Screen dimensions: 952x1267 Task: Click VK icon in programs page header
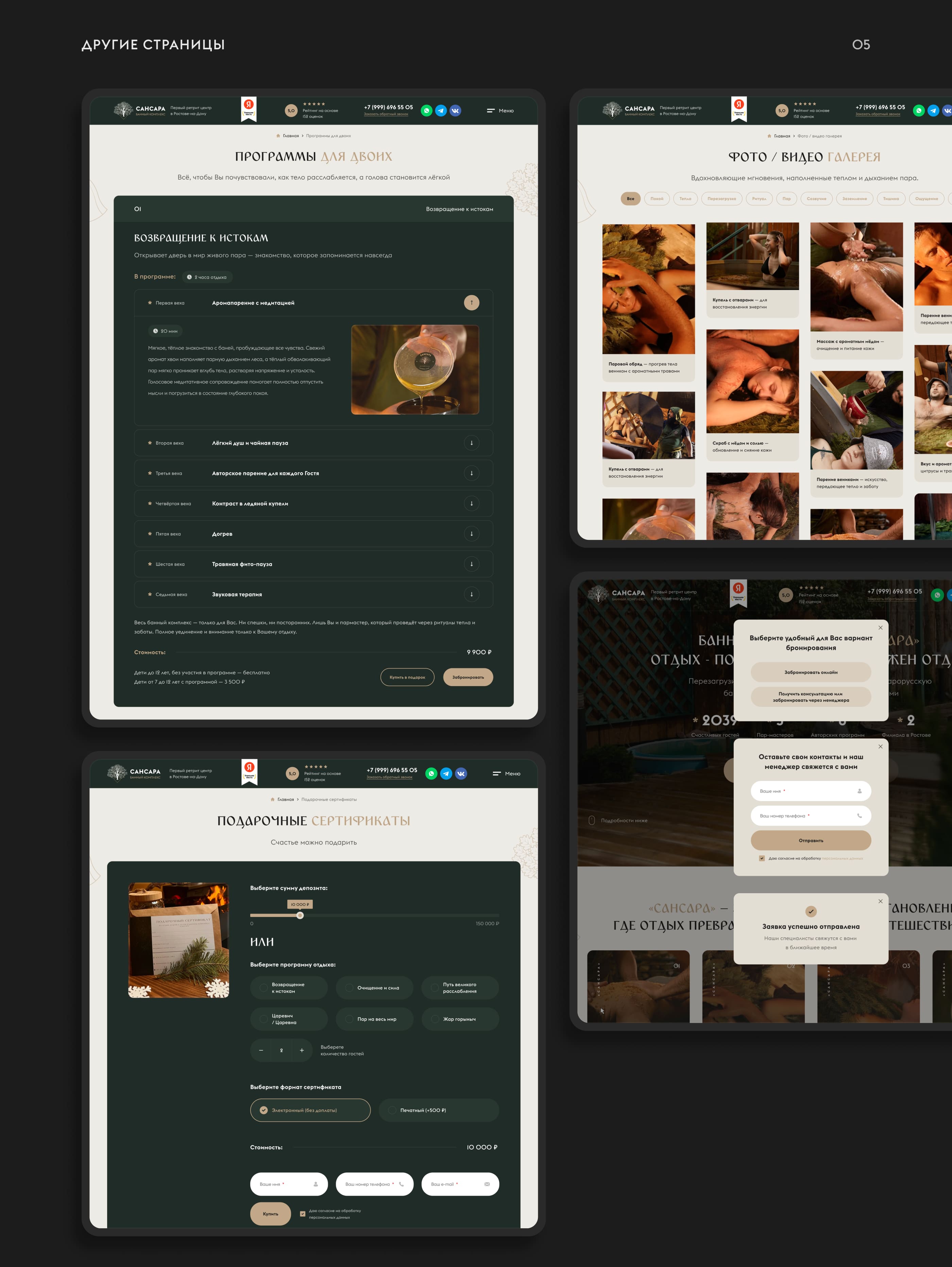tap(455, 111)
